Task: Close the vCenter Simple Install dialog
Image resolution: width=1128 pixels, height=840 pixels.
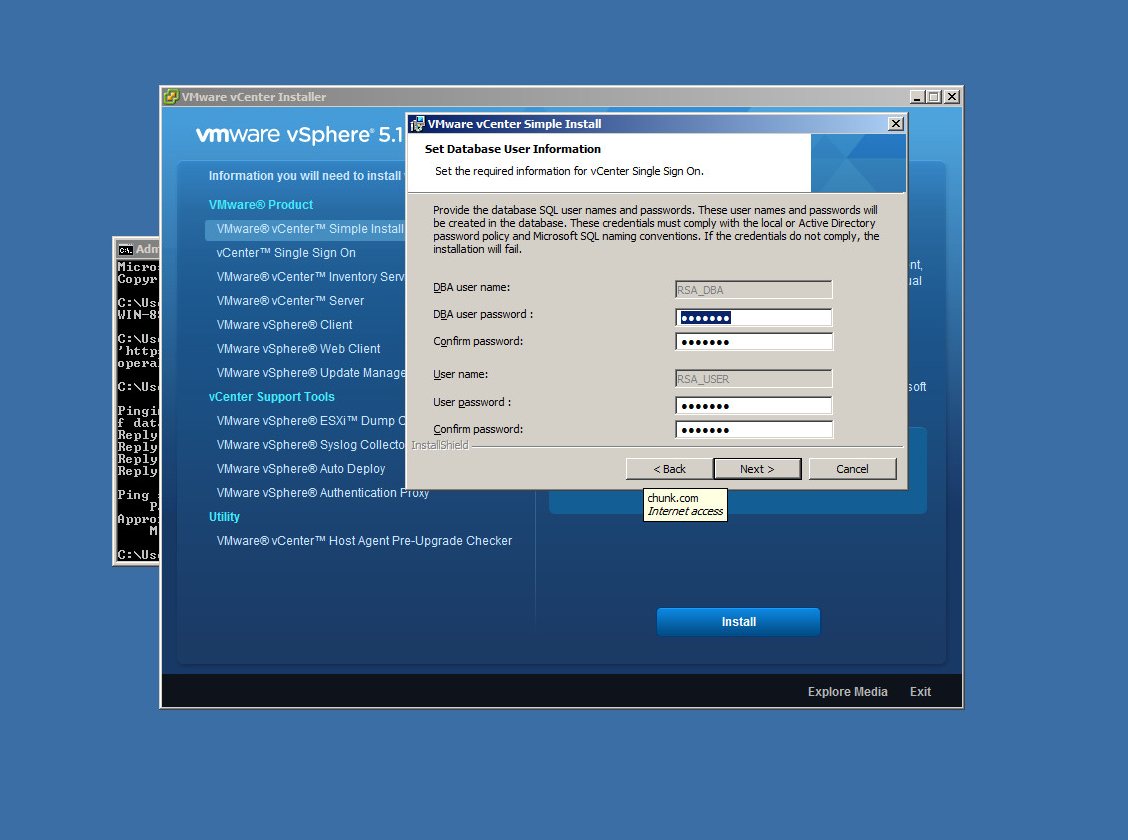Action: [x=895, y=124]
